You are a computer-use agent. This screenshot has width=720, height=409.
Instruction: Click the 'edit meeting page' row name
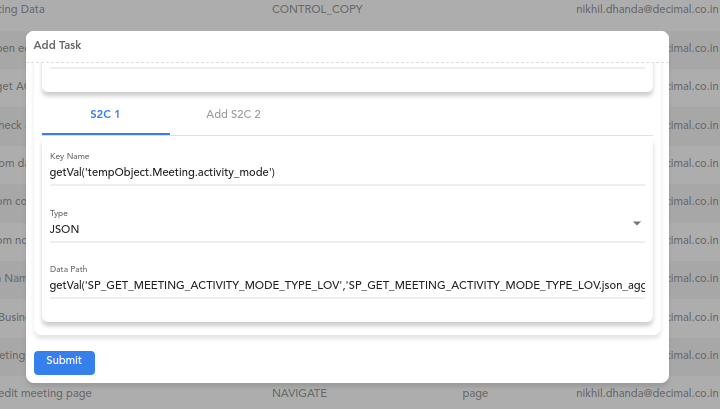(x=45, y=393)
